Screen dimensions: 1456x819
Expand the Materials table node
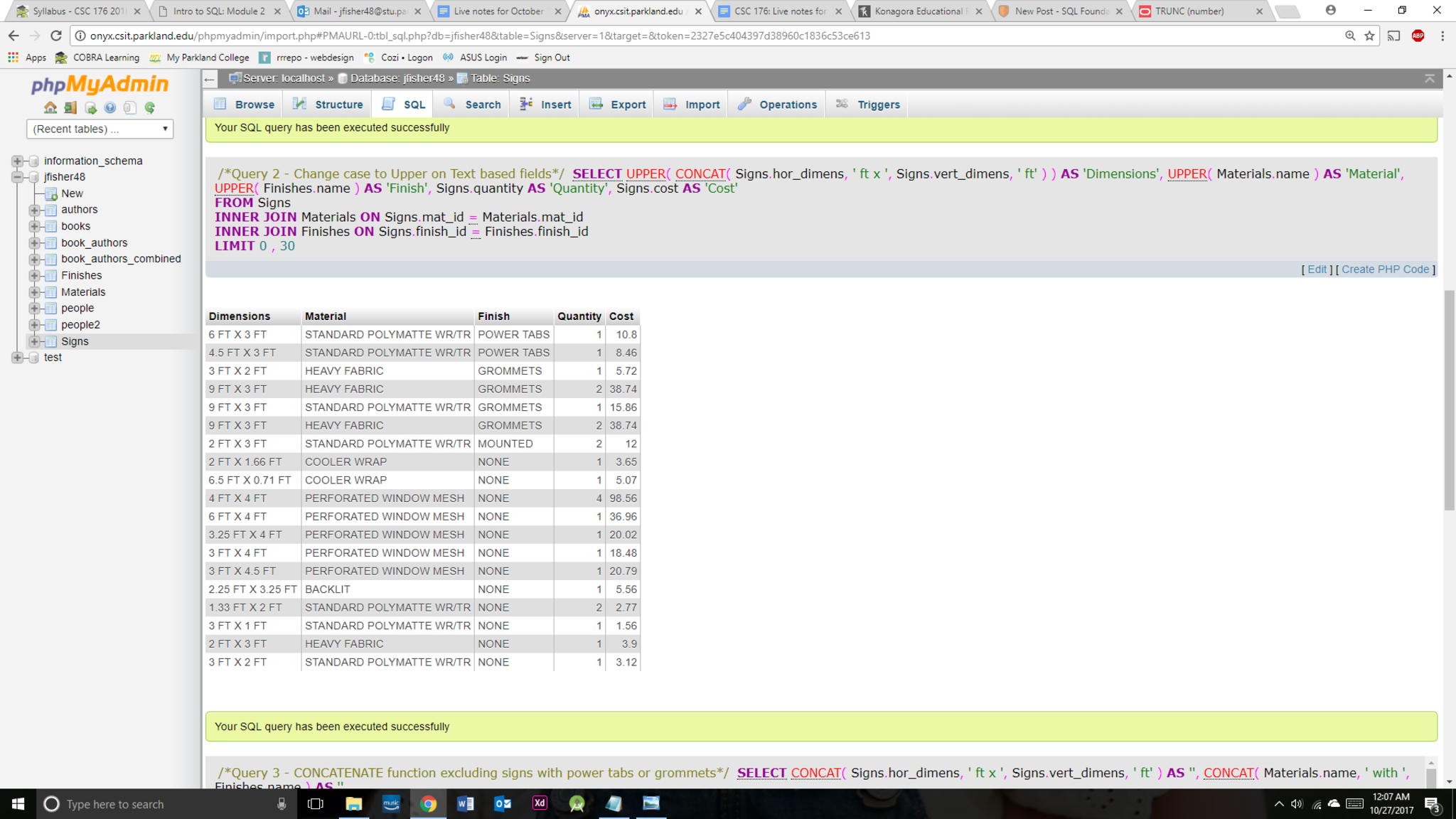click(34, 292)
